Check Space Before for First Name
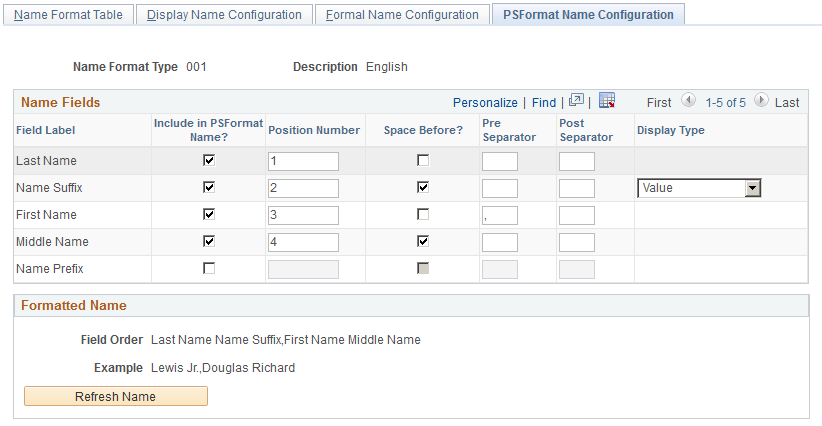Viewport: 822px width, 426px height. [423, 214]
